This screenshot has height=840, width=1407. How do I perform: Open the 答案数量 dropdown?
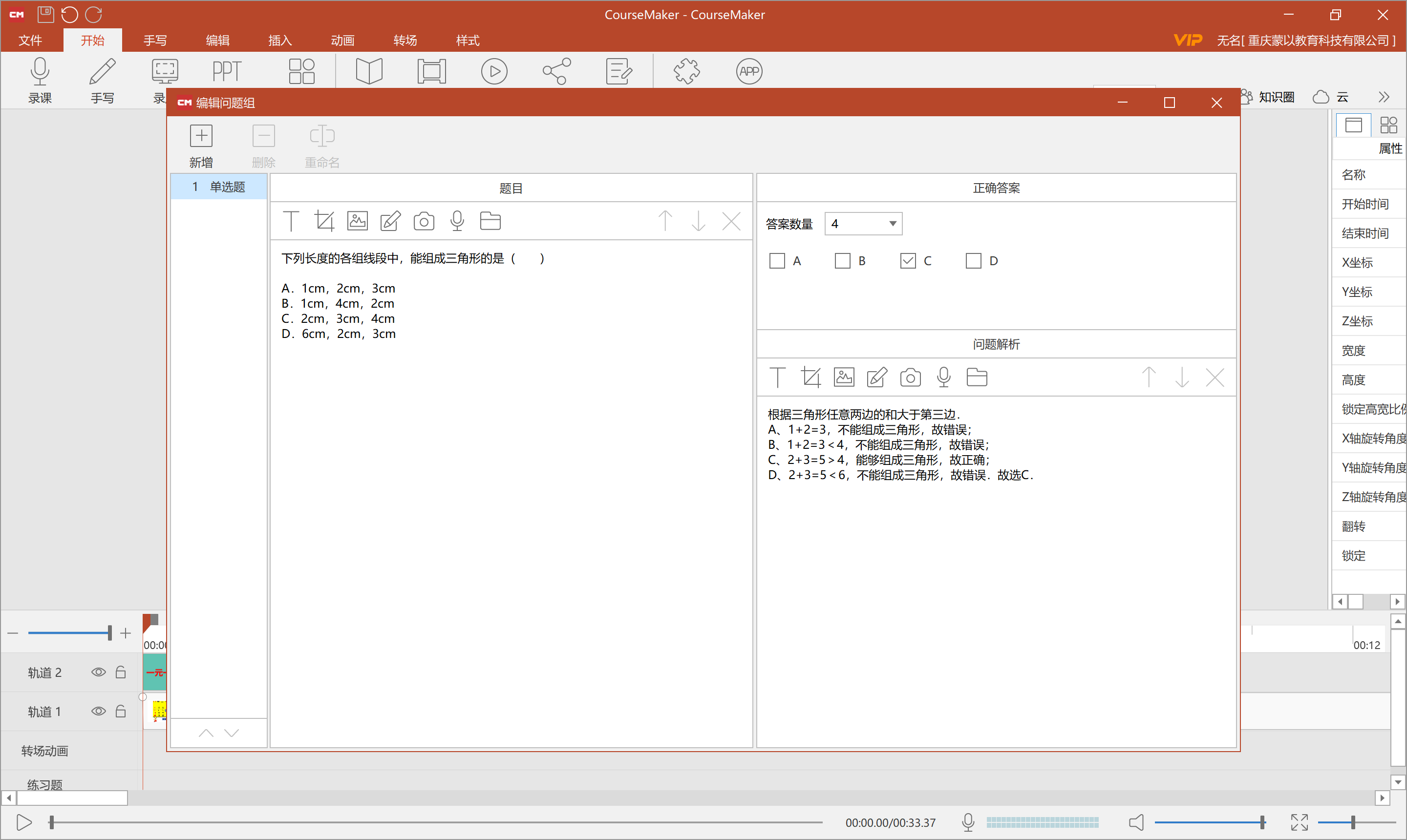pyautogui.click(x=863, y=224)
